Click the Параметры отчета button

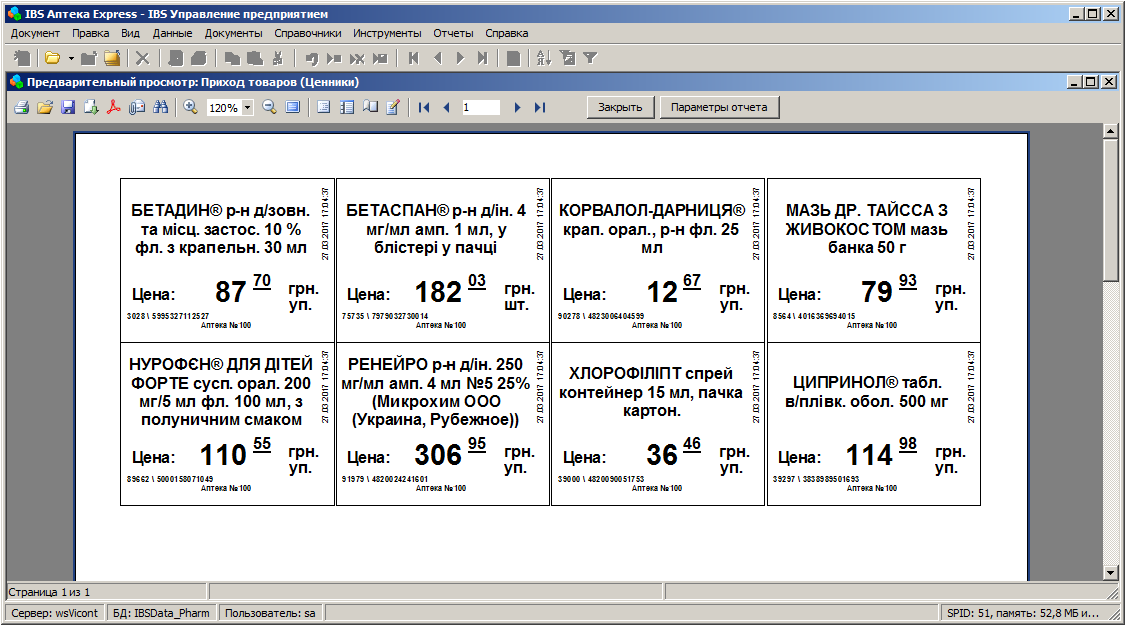[719, 107]
